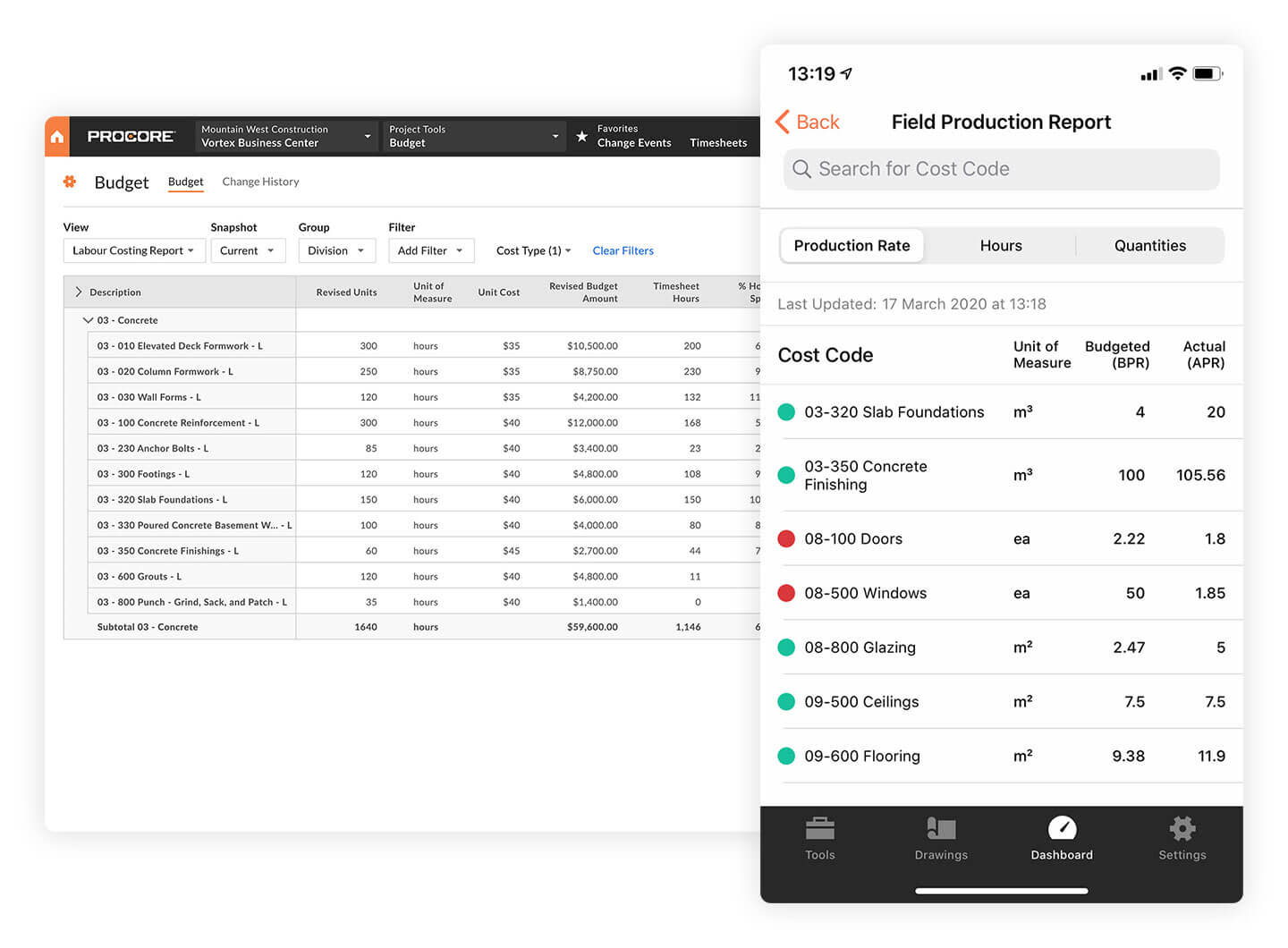Click the Subtotal 03 - Concrete row
The width and height of the screenshot is (1288, 948).
412,627
